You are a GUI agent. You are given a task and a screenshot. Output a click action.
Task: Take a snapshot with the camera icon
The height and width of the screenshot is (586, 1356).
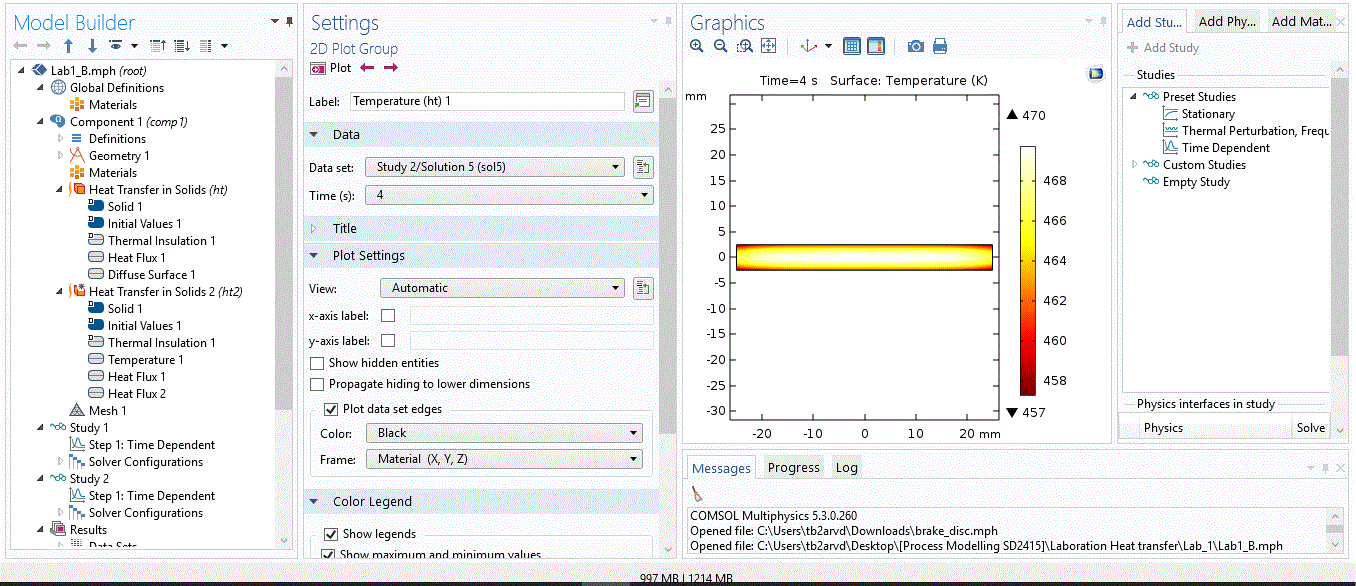(915, 46)
